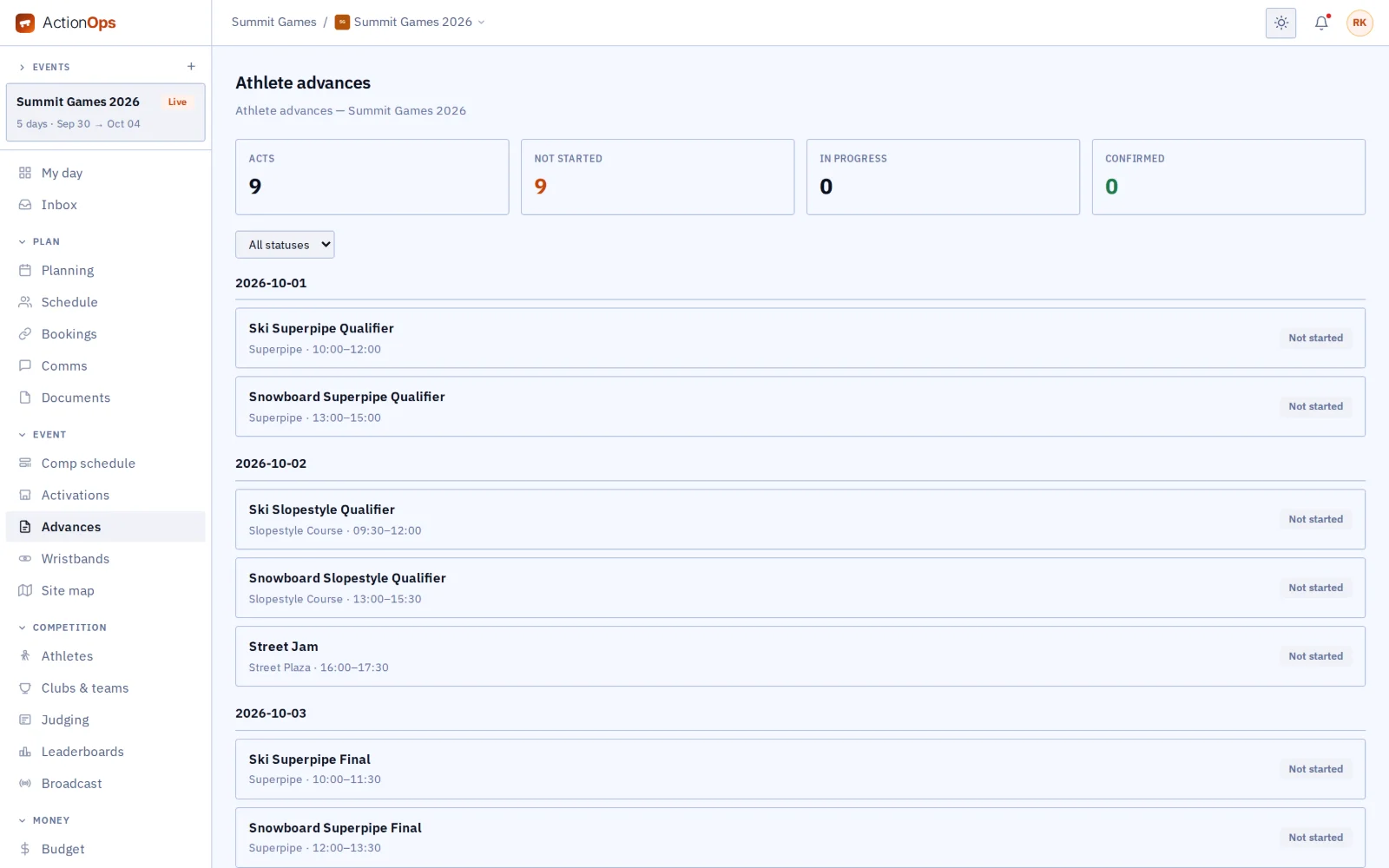1389x868 pixels.
Task: Open Comp schedule in the sidebar
Action: pos(105,464)
